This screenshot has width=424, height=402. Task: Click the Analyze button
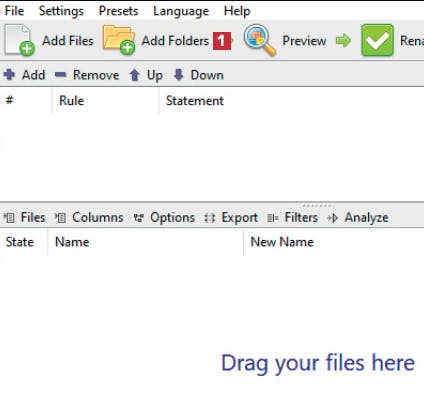(358, 218)
